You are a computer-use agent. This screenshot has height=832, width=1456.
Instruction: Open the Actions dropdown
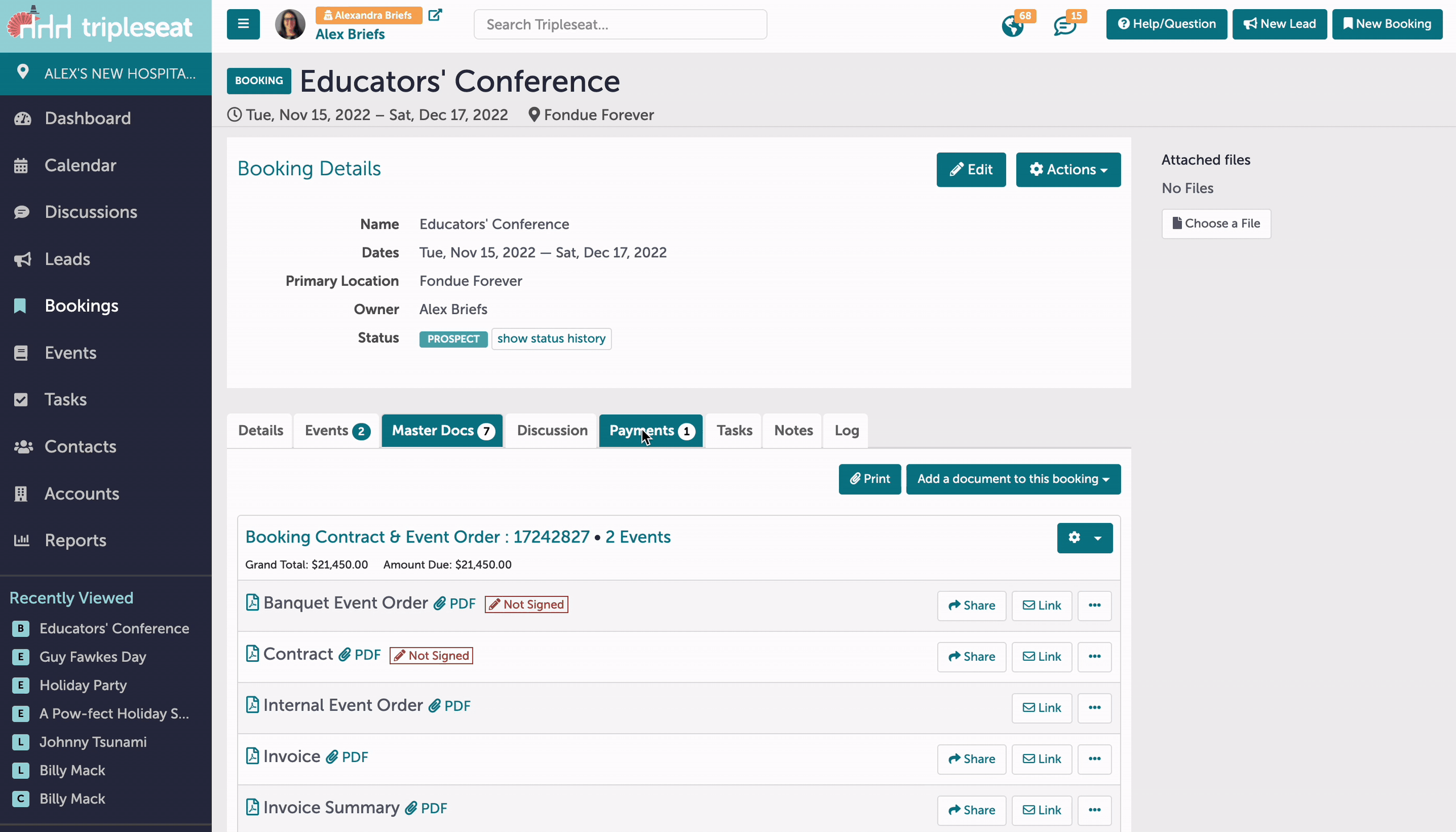[x=1068, y=170]
